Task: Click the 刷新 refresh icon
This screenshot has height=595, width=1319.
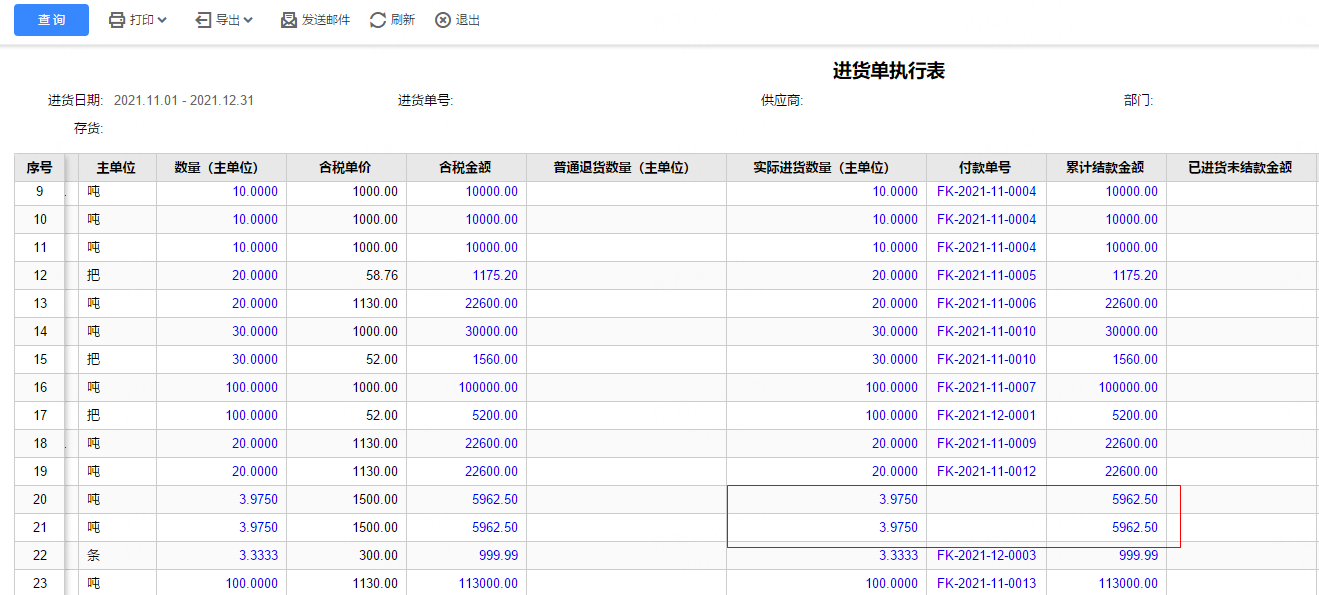Action: [x=378, y=20]
